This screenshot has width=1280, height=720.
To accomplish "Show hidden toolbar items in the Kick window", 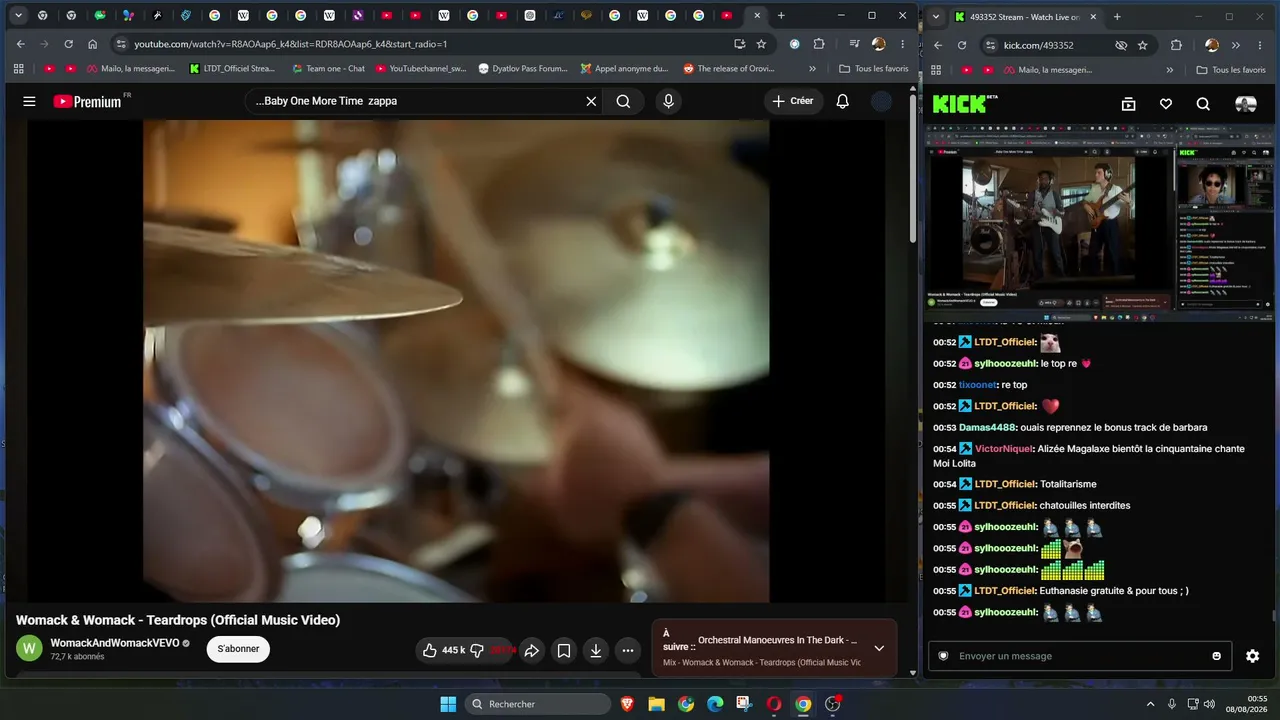I will pyautogui.click(x=1236, y=45).
